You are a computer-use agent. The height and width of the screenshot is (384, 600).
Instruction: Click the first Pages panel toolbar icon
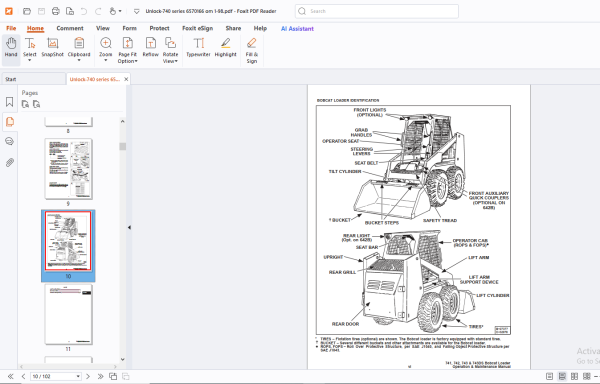pyautogui.click(x=25, y=104)
